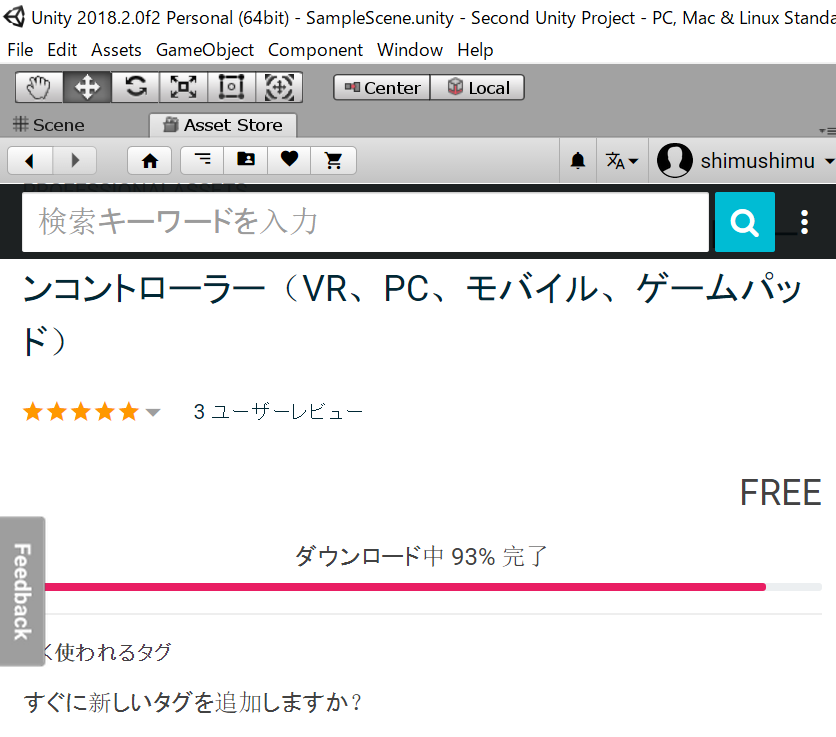Switch to the Scene tab
Screen dimensions: 836x737
pos(49,125)
